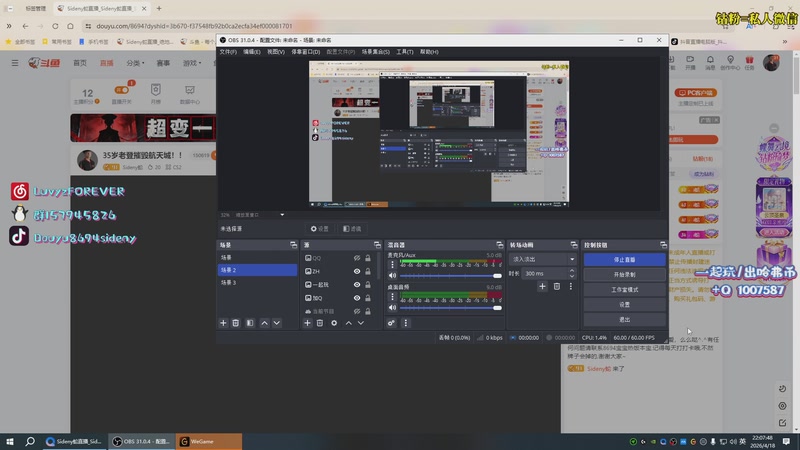
Task: Open desktop audio channel three-dot options
Action: click(x=392, y=296)
